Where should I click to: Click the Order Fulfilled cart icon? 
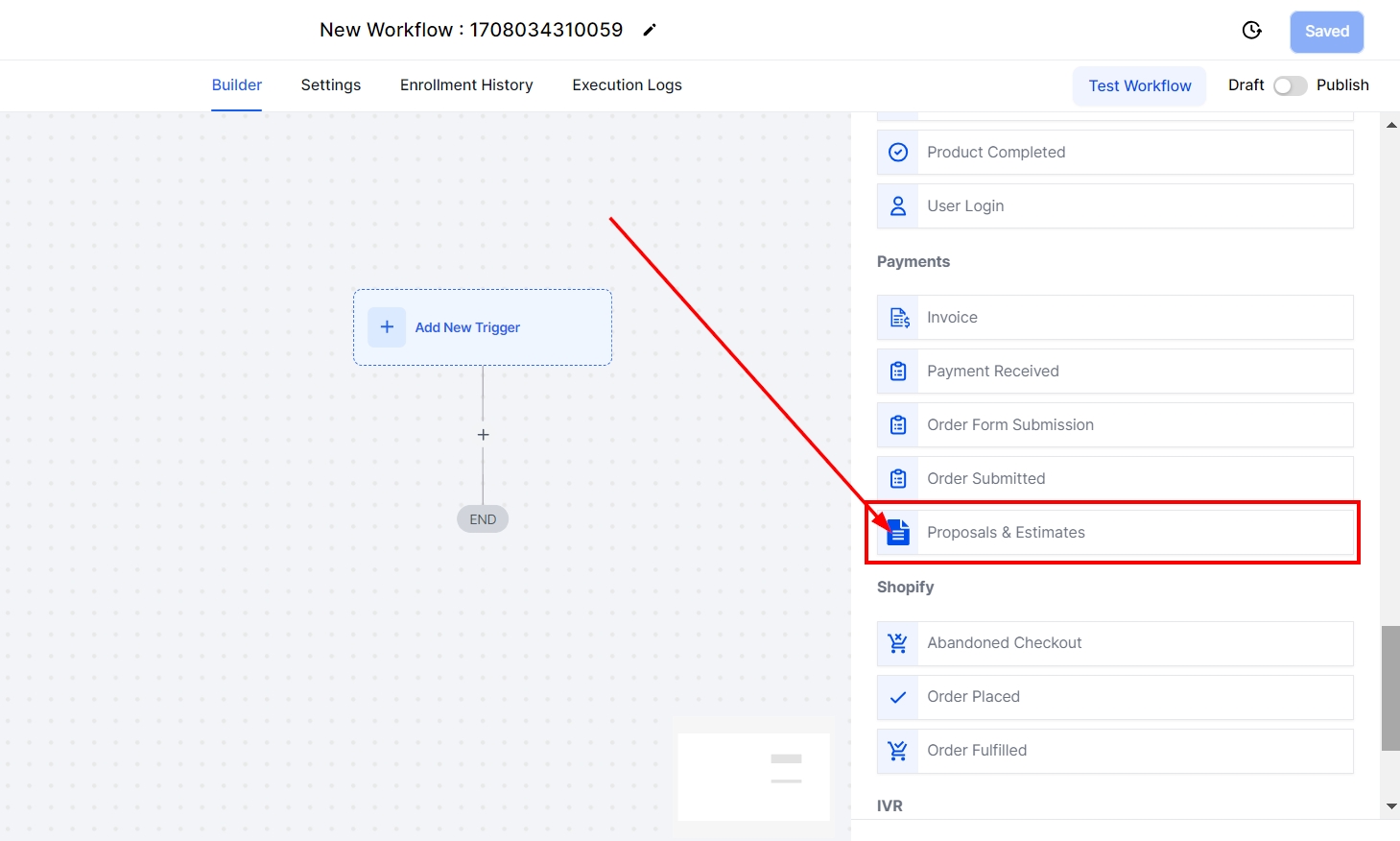898,751
